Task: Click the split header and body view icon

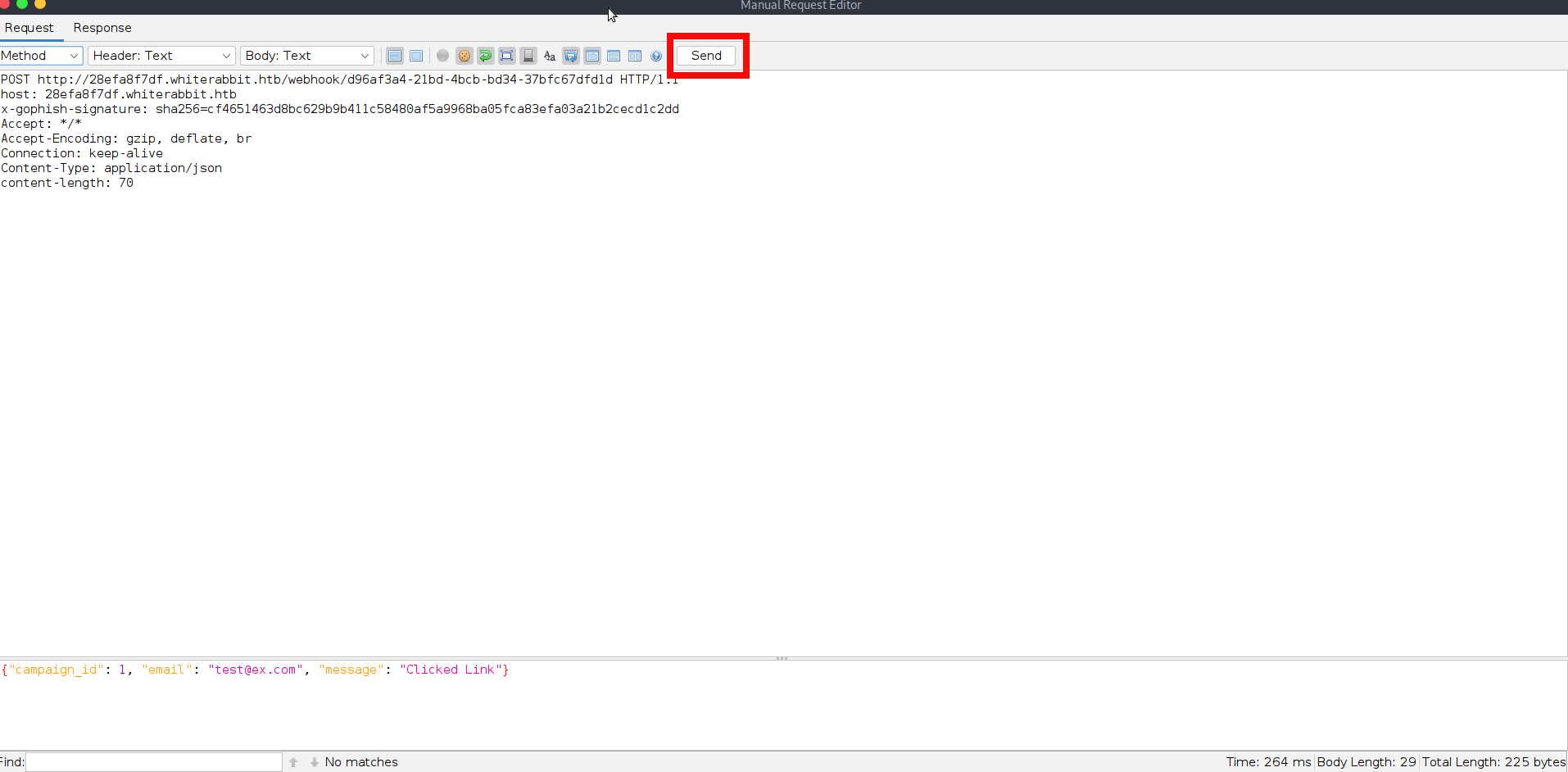Action: [395, 56]
